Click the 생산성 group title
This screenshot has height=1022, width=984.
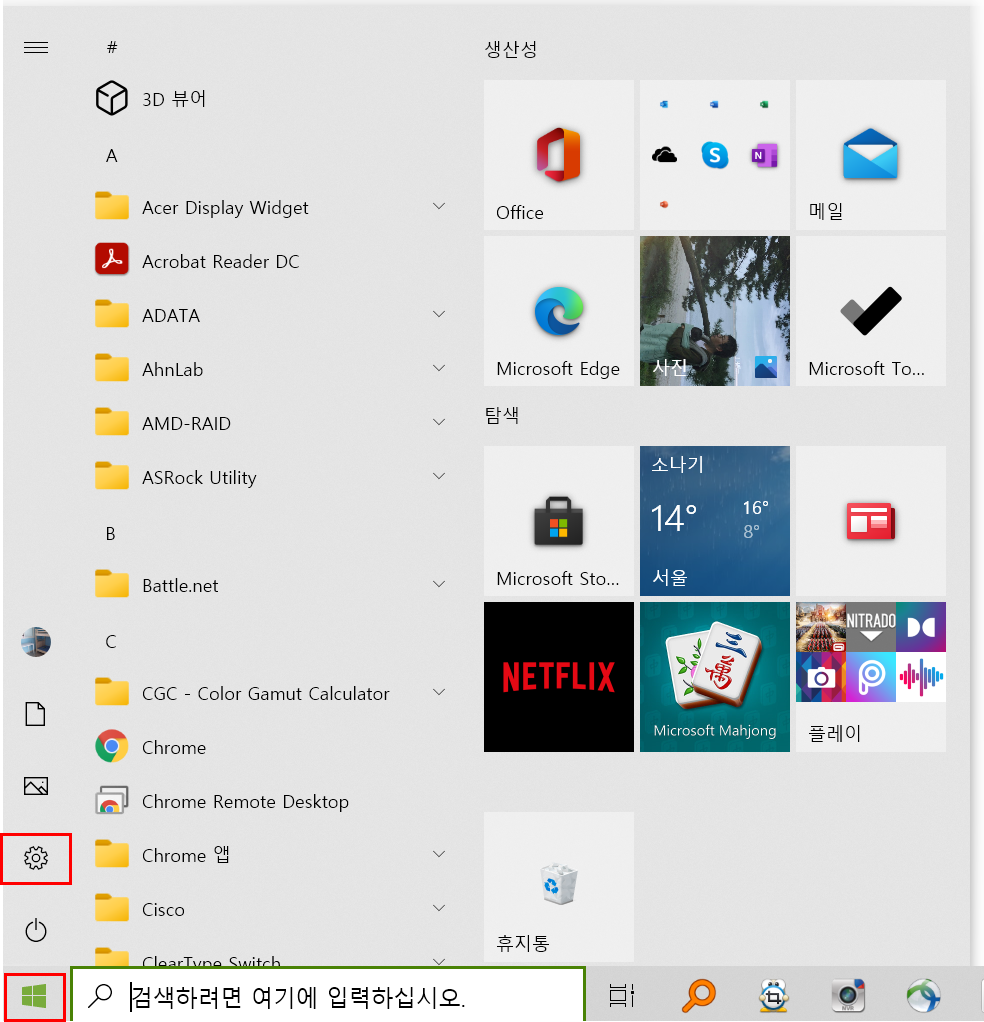(511, 49)
